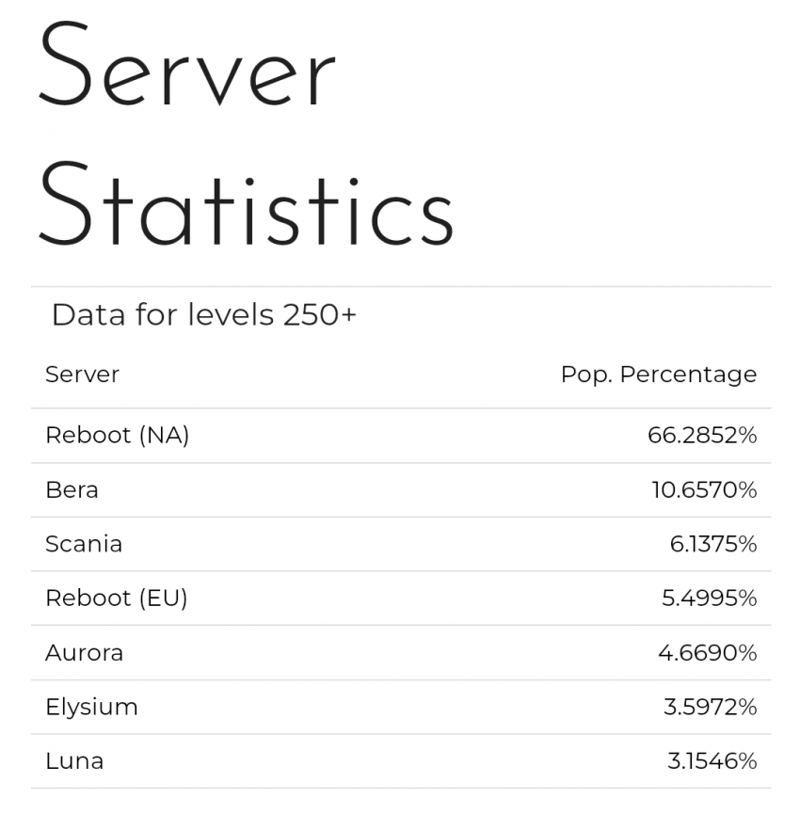Select the Elysium server name

click(91, 708)
